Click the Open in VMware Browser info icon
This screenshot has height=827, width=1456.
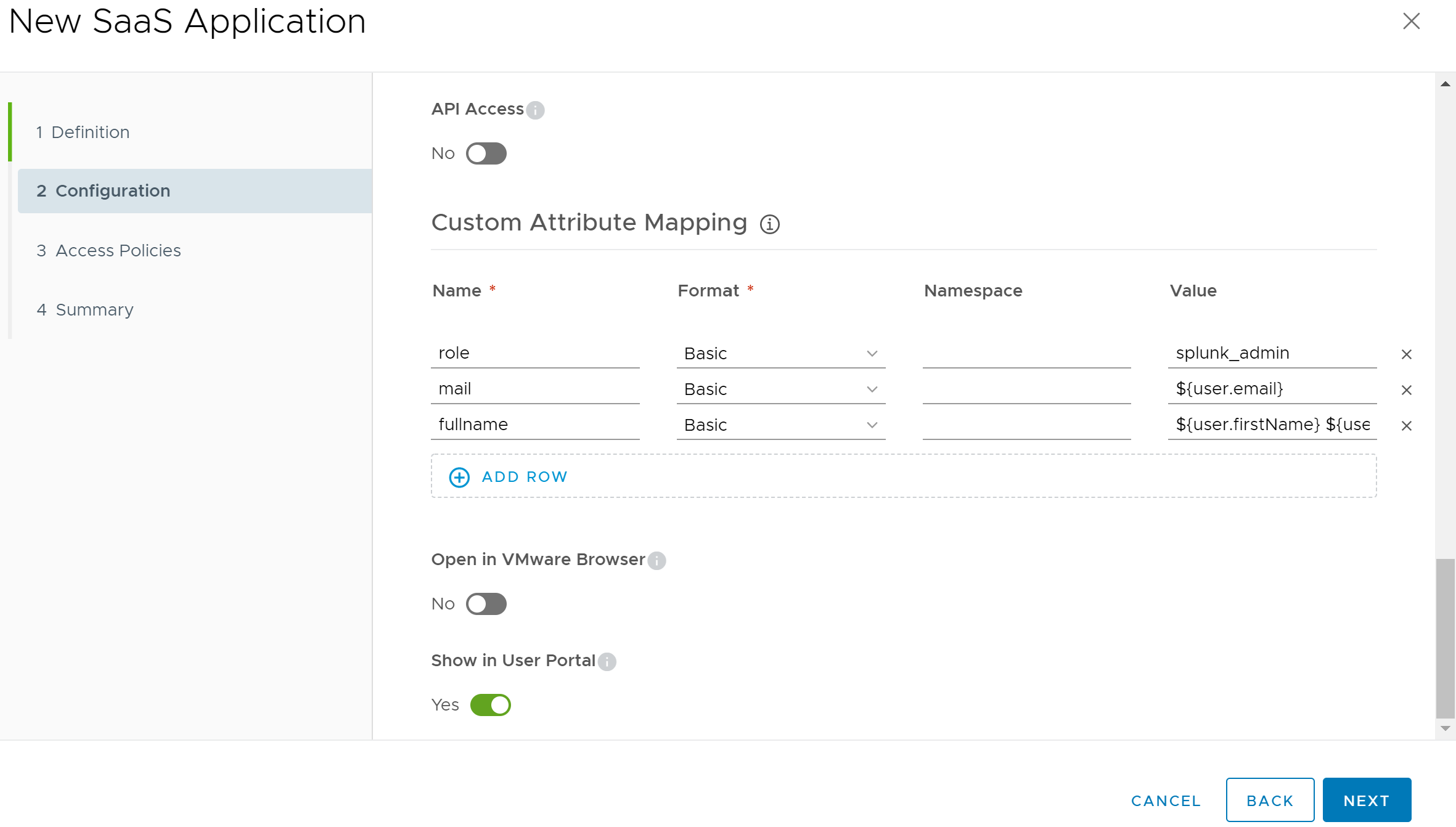(x=656, y=561)
